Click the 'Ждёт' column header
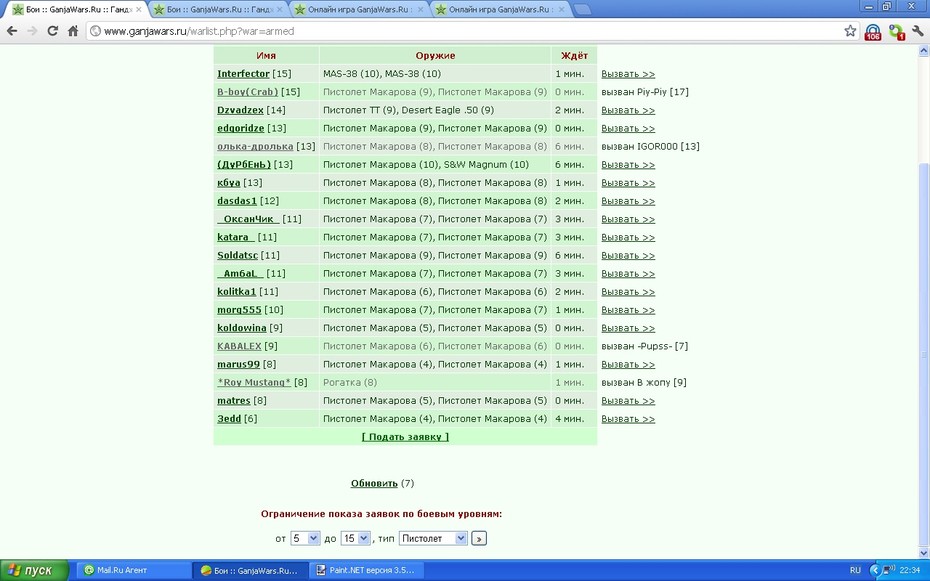This screenshot has height=581, width=930. [x=574, y=56]
